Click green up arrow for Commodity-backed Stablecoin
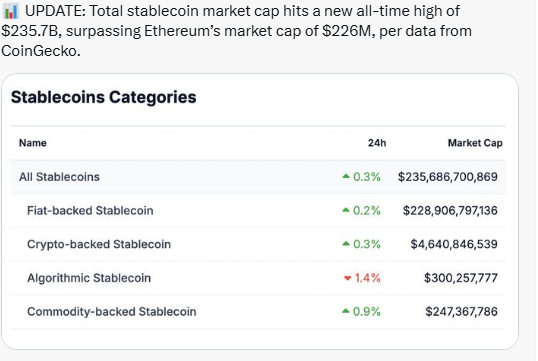This screenshot has width=538, height=361. click(346, 311)
